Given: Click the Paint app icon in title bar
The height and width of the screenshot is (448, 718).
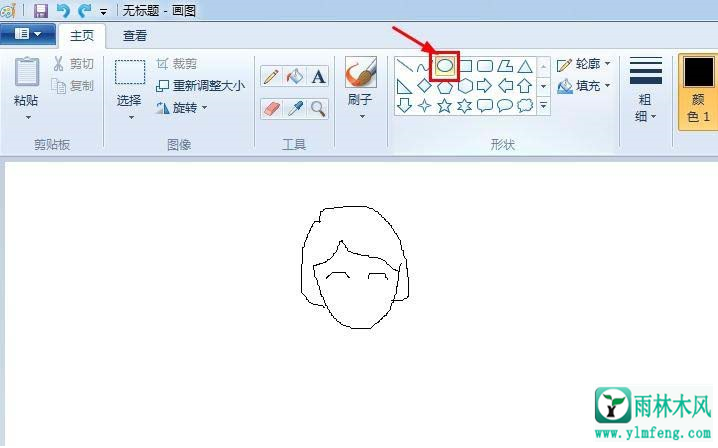Looking at the screenshot, I should click(9, 10).
